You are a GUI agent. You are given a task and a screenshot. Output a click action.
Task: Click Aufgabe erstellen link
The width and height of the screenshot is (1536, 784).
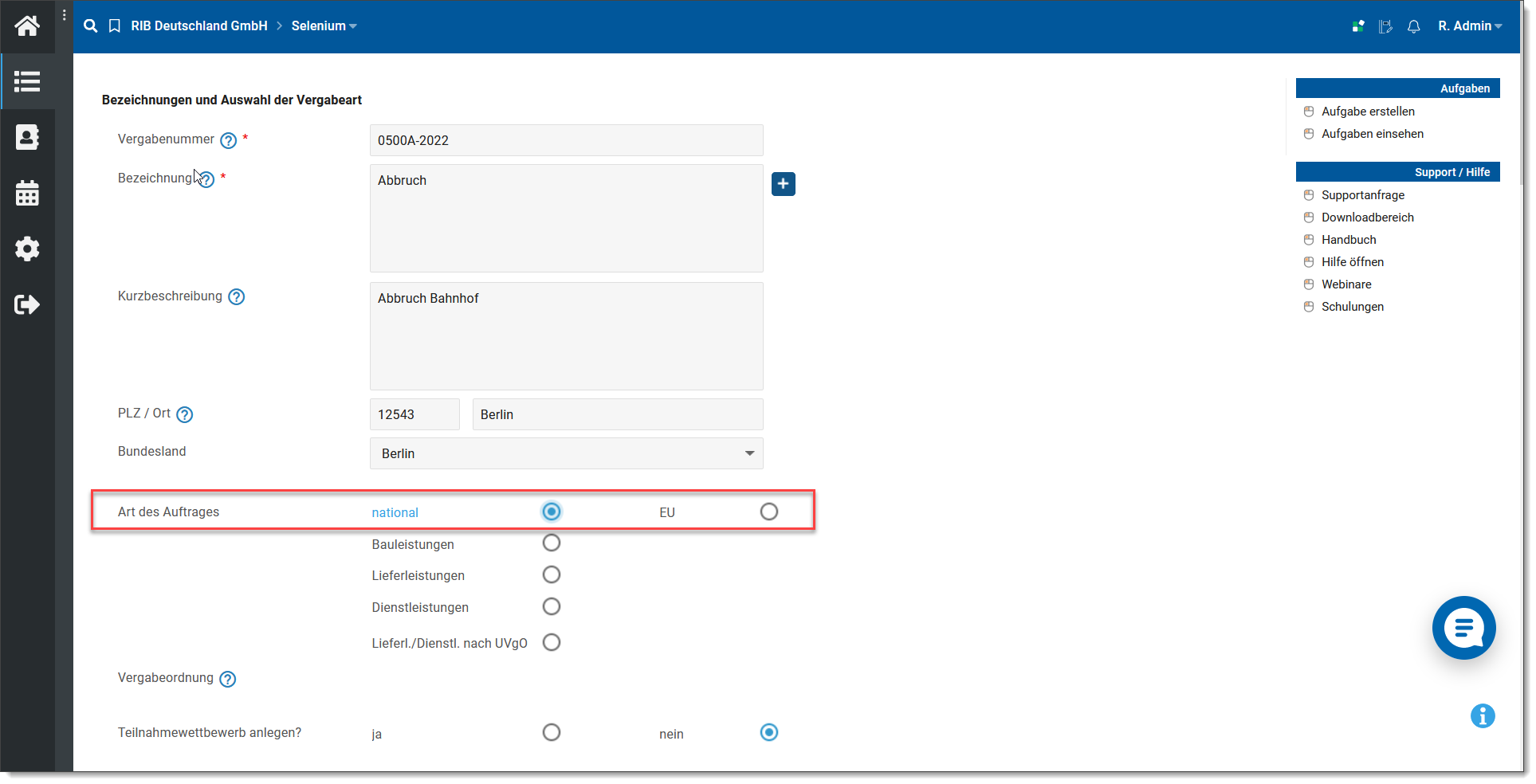click(1368, 112)
